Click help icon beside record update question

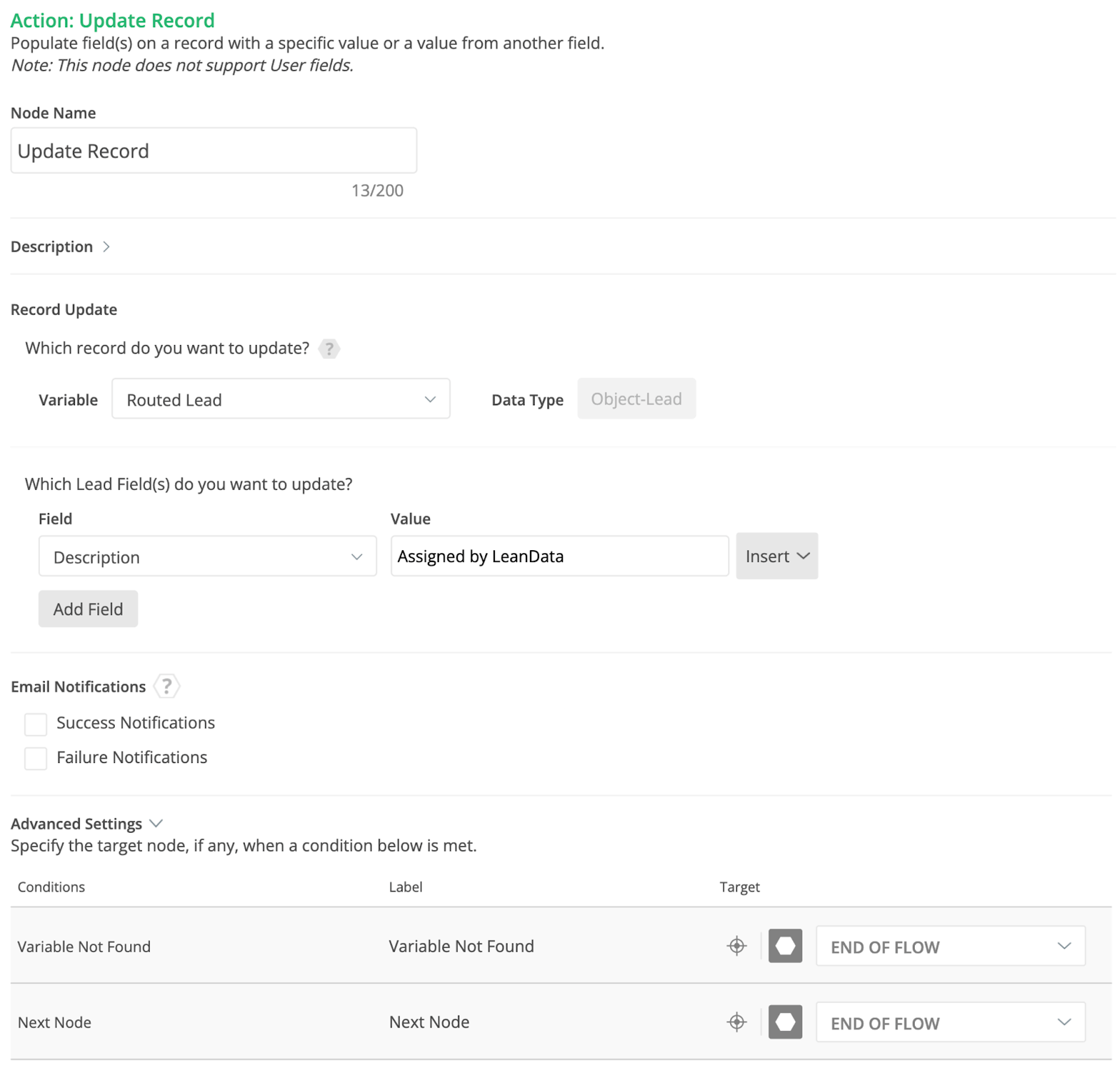coord(329,349)
